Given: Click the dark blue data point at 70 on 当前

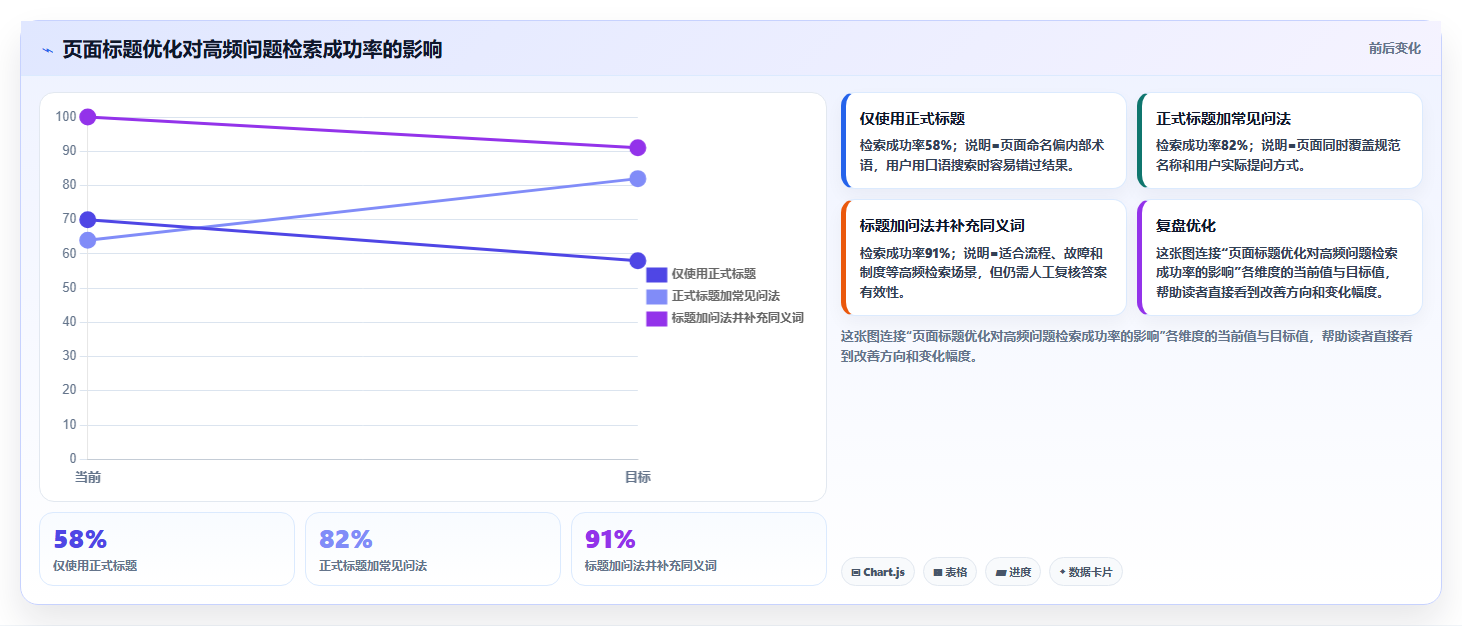Looking at the screenshot, I should (x=88, y=220).
